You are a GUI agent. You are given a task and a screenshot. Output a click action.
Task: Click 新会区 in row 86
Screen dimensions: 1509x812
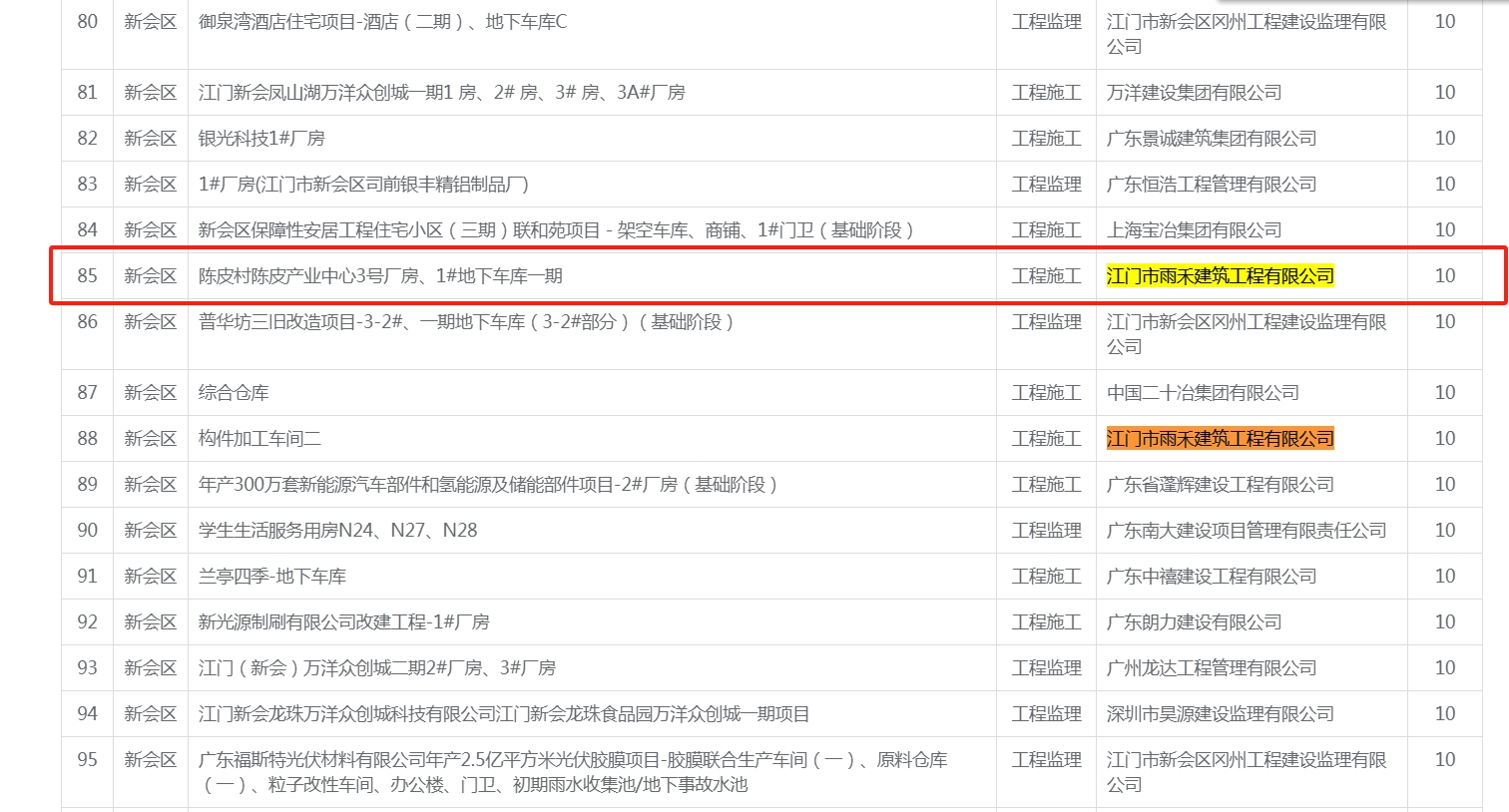[150, 322]
